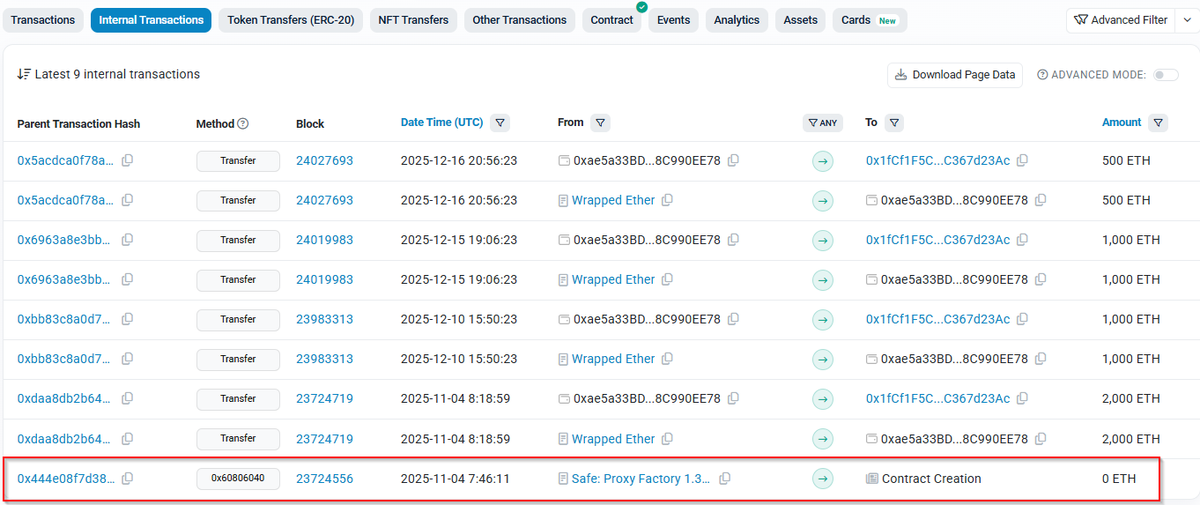Open block 23724556

[324, 479]
